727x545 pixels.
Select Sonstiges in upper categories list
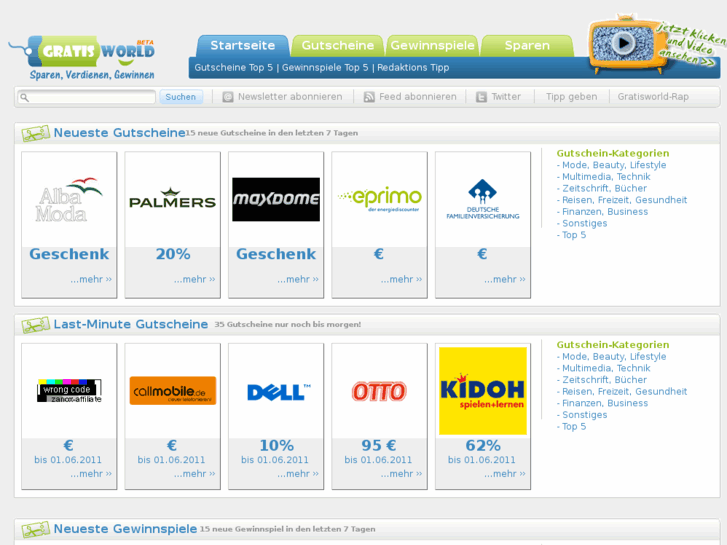coord(584,223)
